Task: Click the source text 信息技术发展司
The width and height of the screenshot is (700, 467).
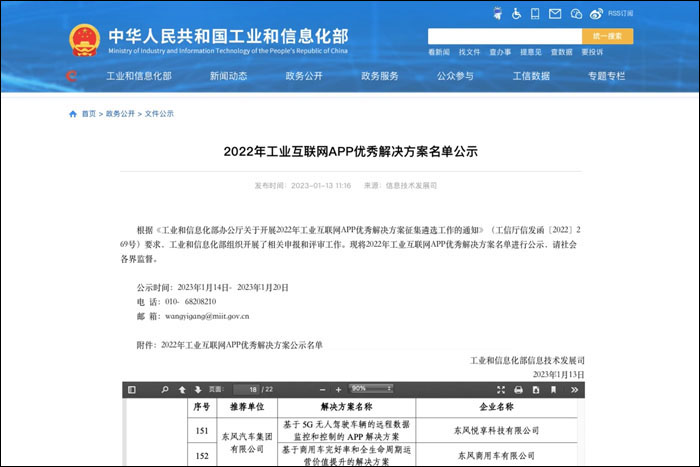Action: tap(411, 186)
